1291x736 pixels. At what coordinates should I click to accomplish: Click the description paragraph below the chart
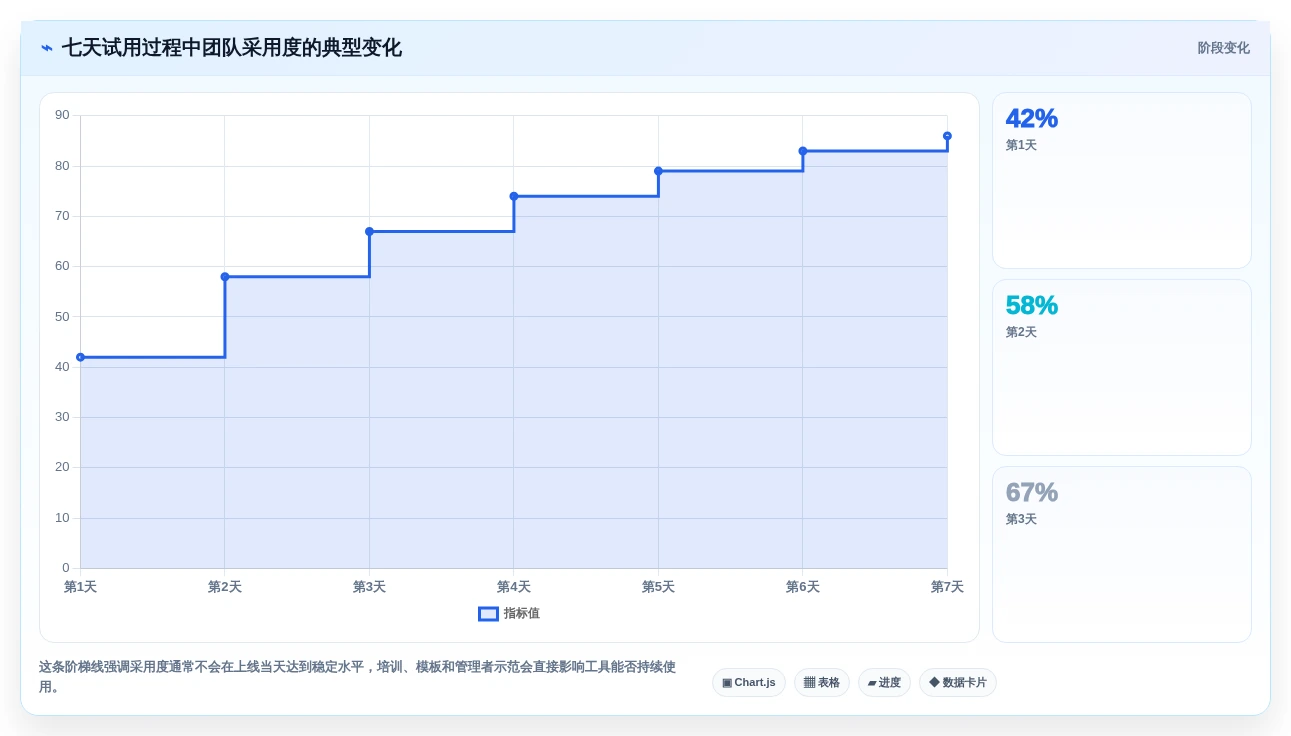coord(357,677)
